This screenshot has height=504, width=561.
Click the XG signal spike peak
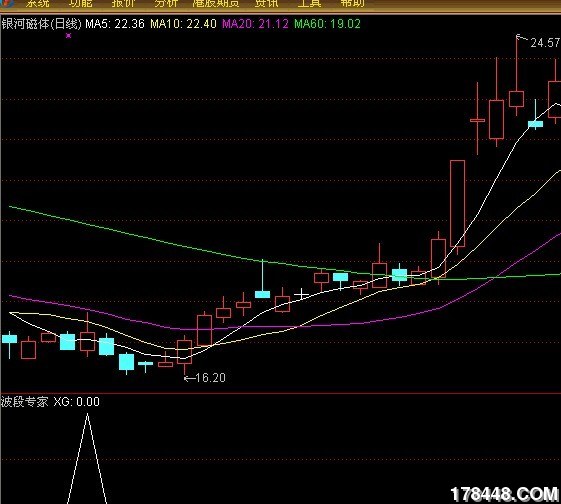click(87, 415)
